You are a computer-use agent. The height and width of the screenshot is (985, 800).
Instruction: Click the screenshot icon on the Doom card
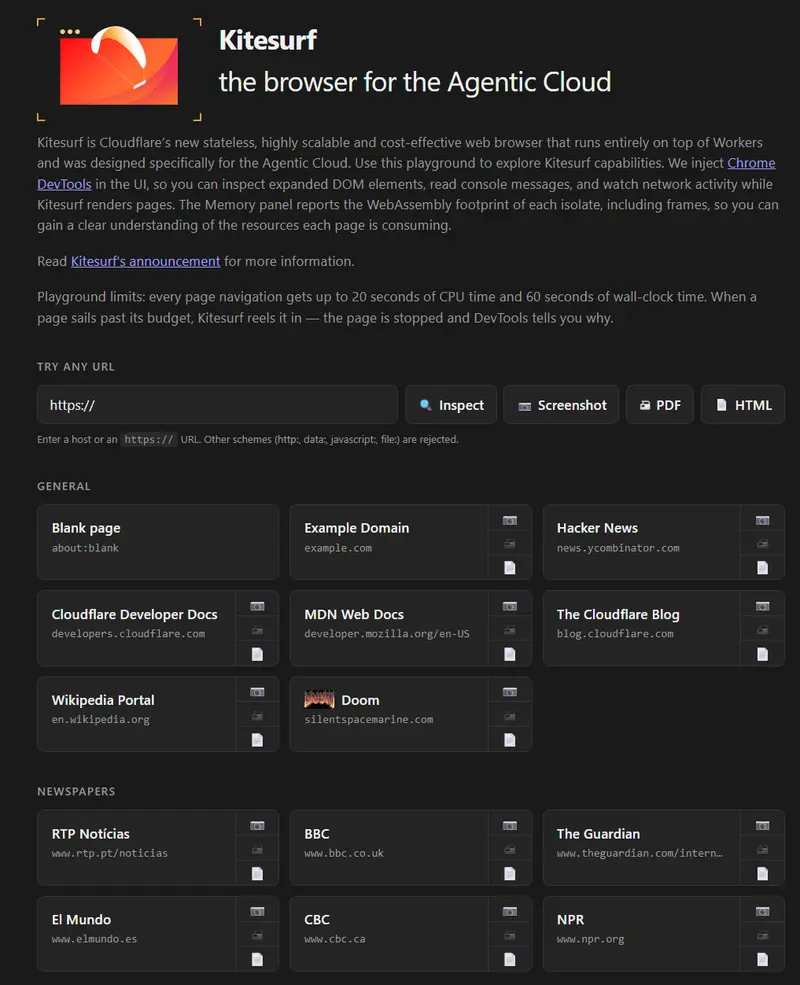coord(510,692)
